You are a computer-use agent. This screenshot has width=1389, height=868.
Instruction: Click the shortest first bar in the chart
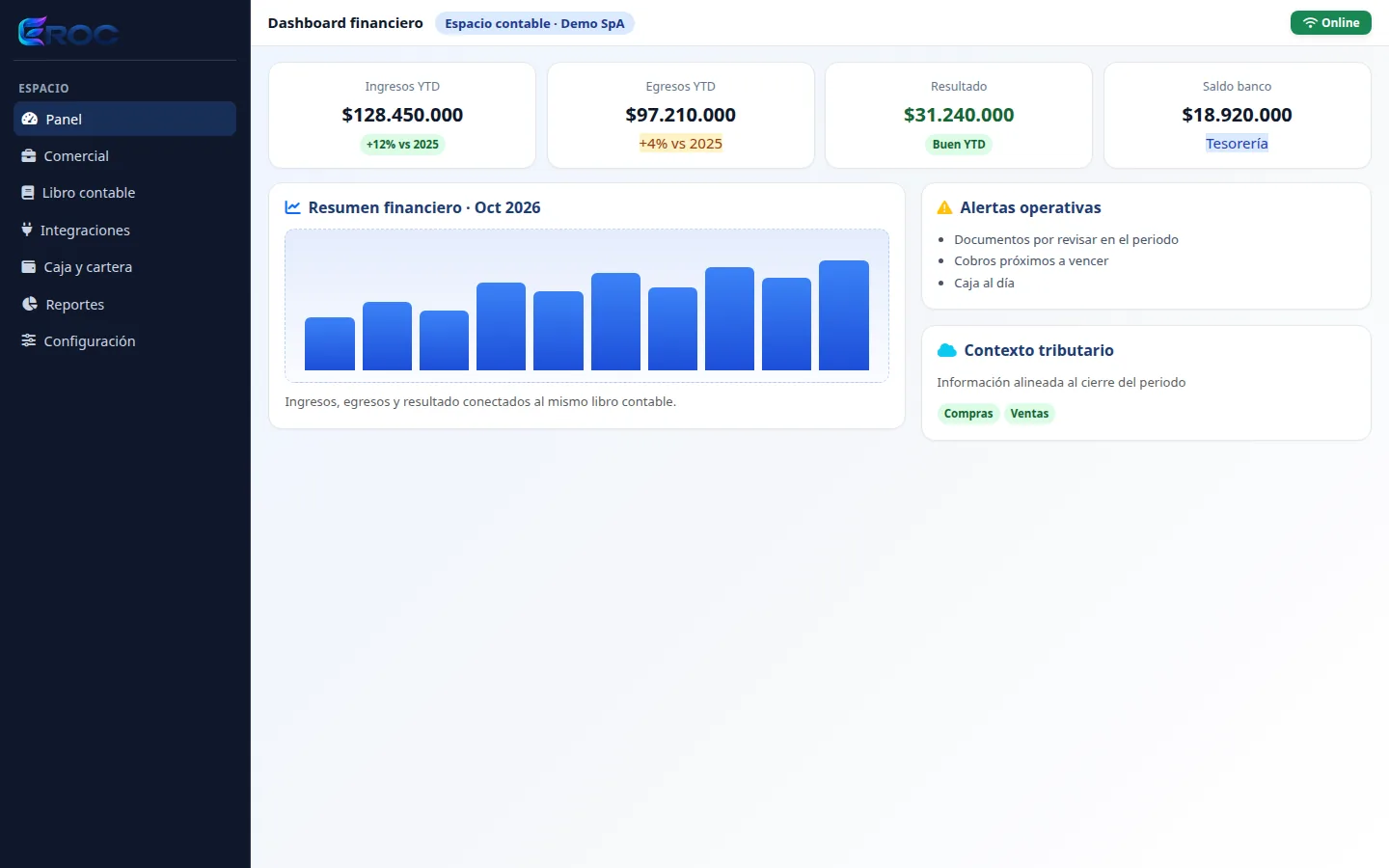pyautogui.click(x=330, y=343)
